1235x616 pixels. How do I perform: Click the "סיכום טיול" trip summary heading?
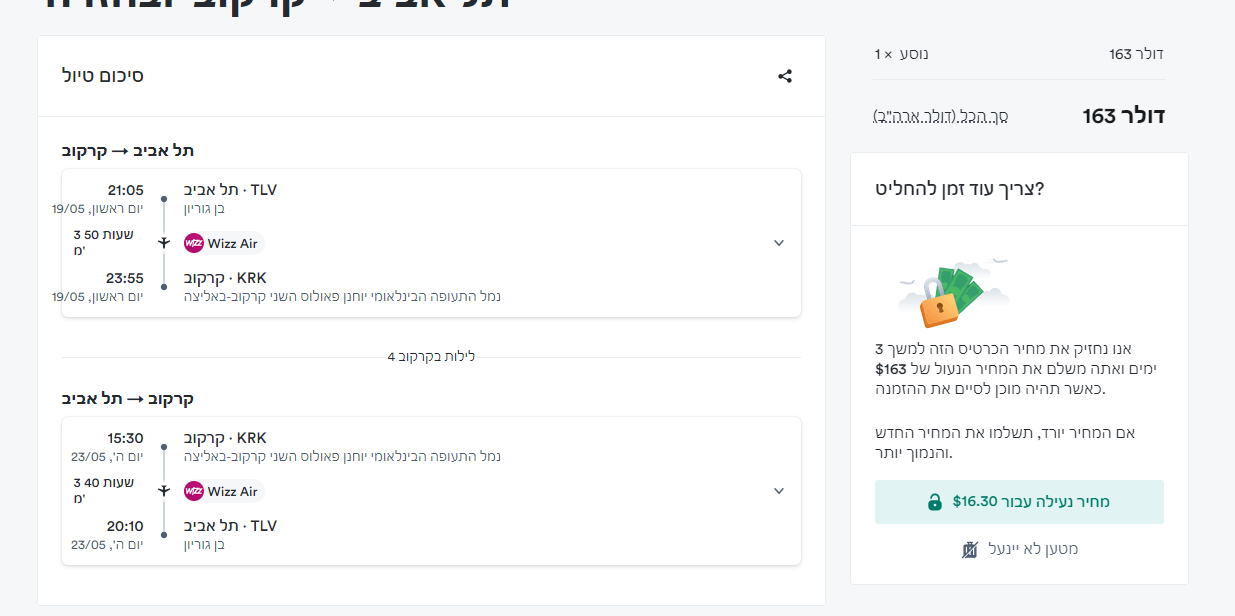point(103,76)
